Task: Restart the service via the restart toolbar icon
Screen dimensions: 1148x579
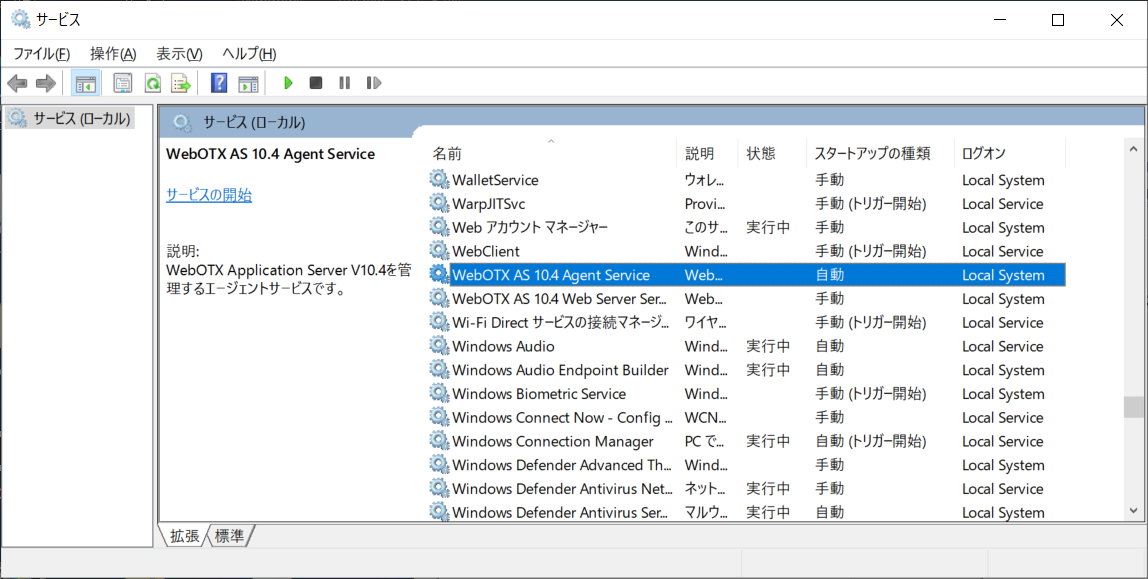Action: (x=373, y=82)
